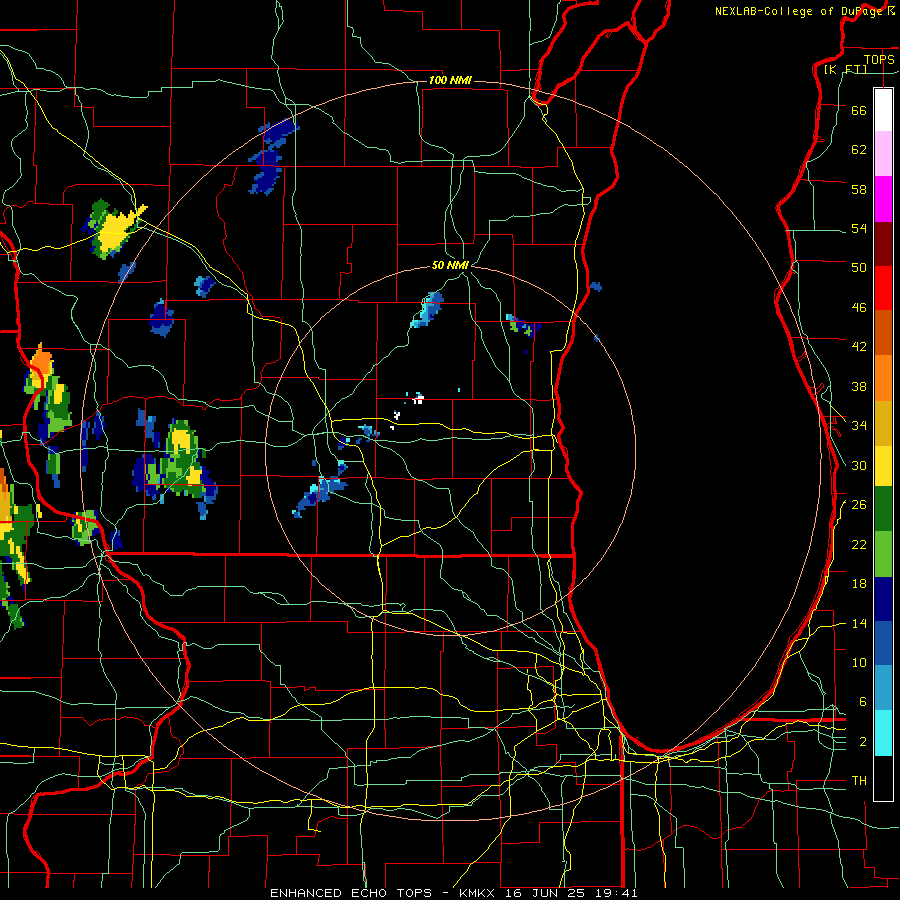Click the magenta legend swatch
Image resolution: width=900 pixels, height=900 pixels.
pyautogui.click(x=883, y=199)
